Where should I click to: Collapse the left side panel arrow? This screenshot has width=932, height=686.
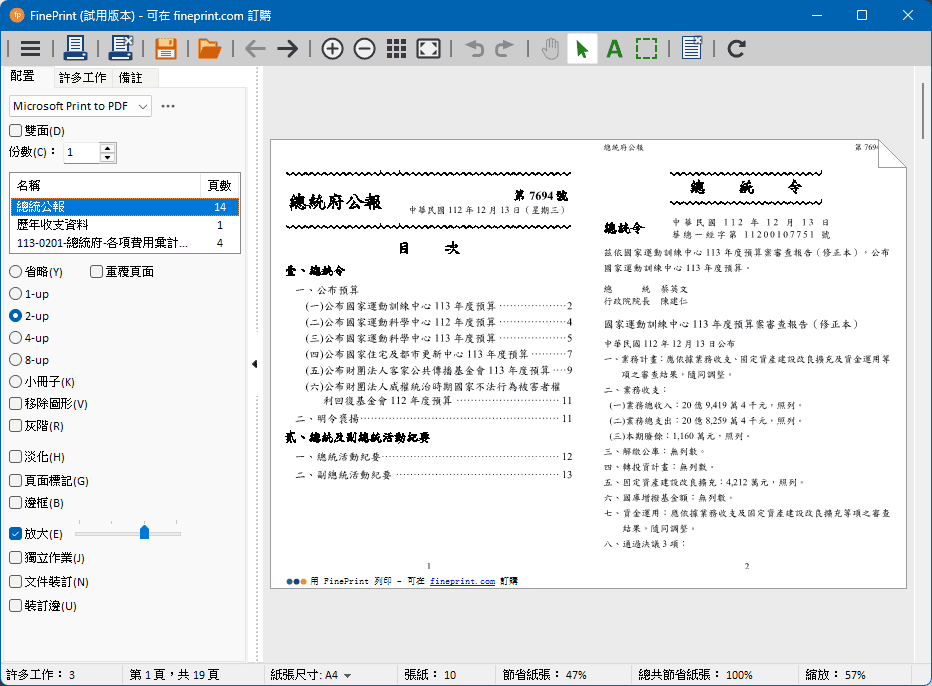[x=254, y=364]
